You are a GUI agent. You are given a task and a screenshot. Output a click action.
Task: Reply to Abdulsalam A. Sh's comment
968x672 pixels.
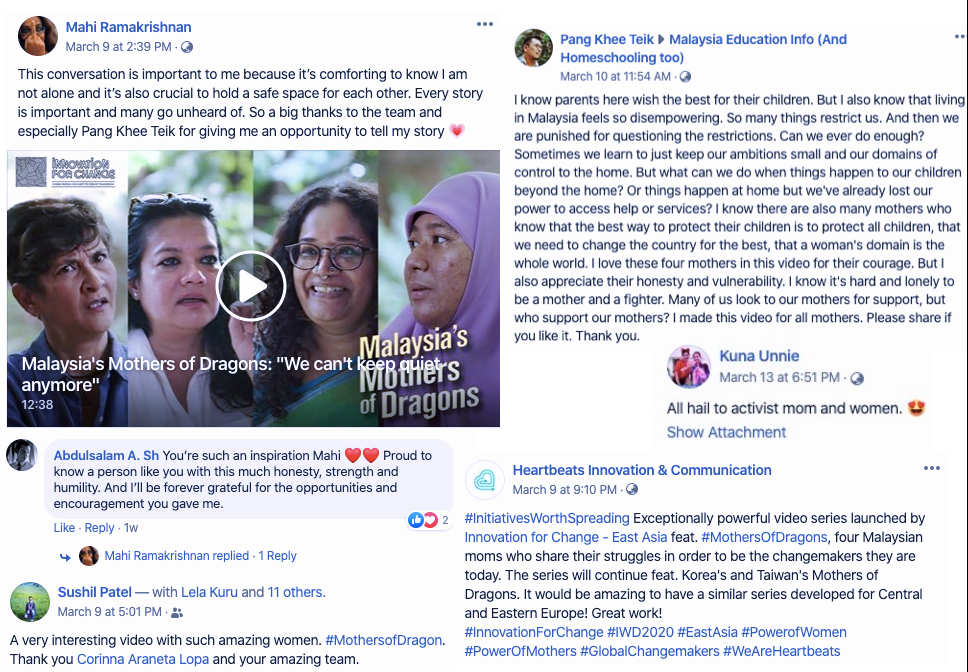[99, 528]
